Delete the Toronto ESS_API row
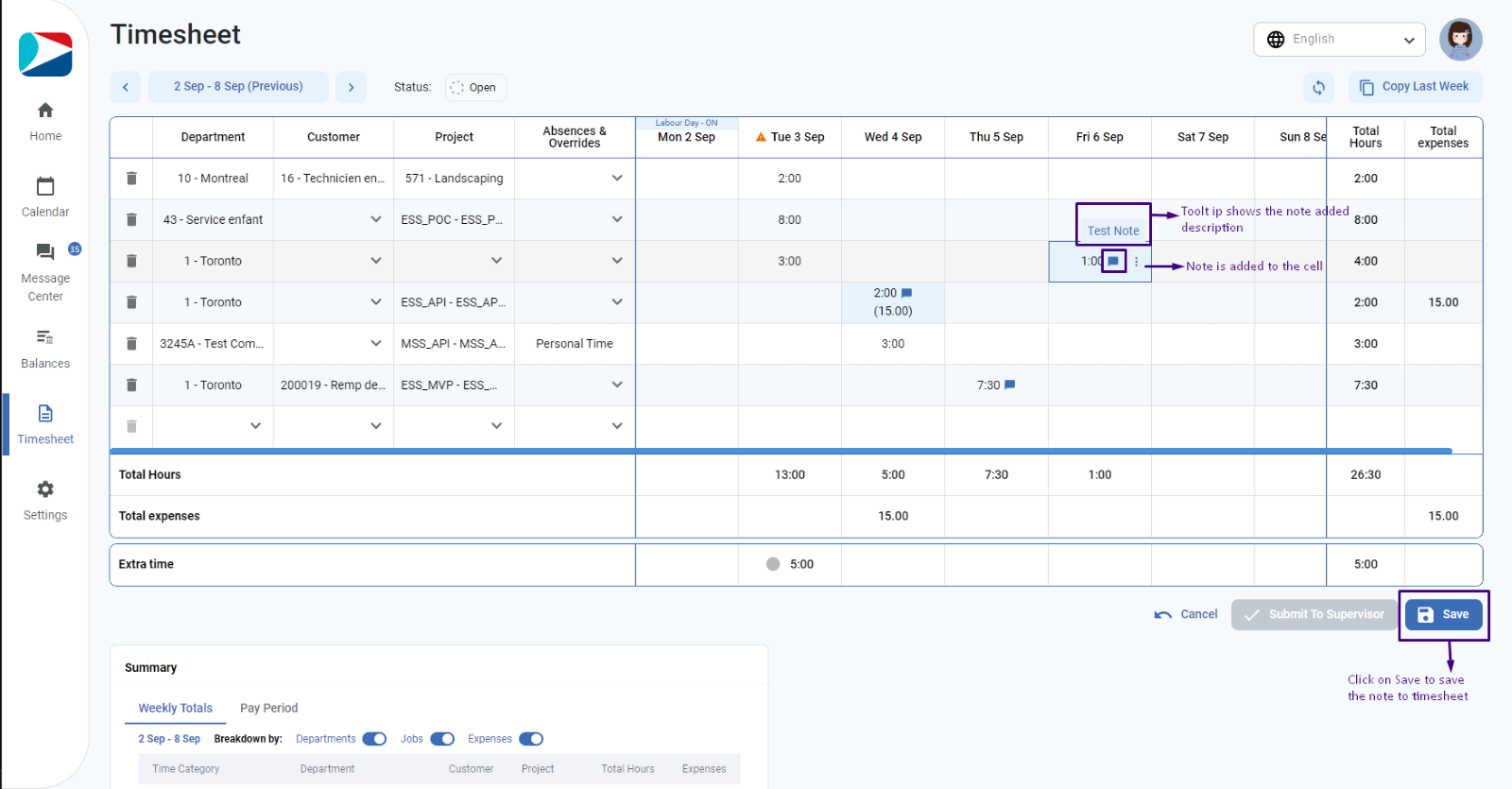This screenshot has width=1512, height=789. [x=131, y=302]
